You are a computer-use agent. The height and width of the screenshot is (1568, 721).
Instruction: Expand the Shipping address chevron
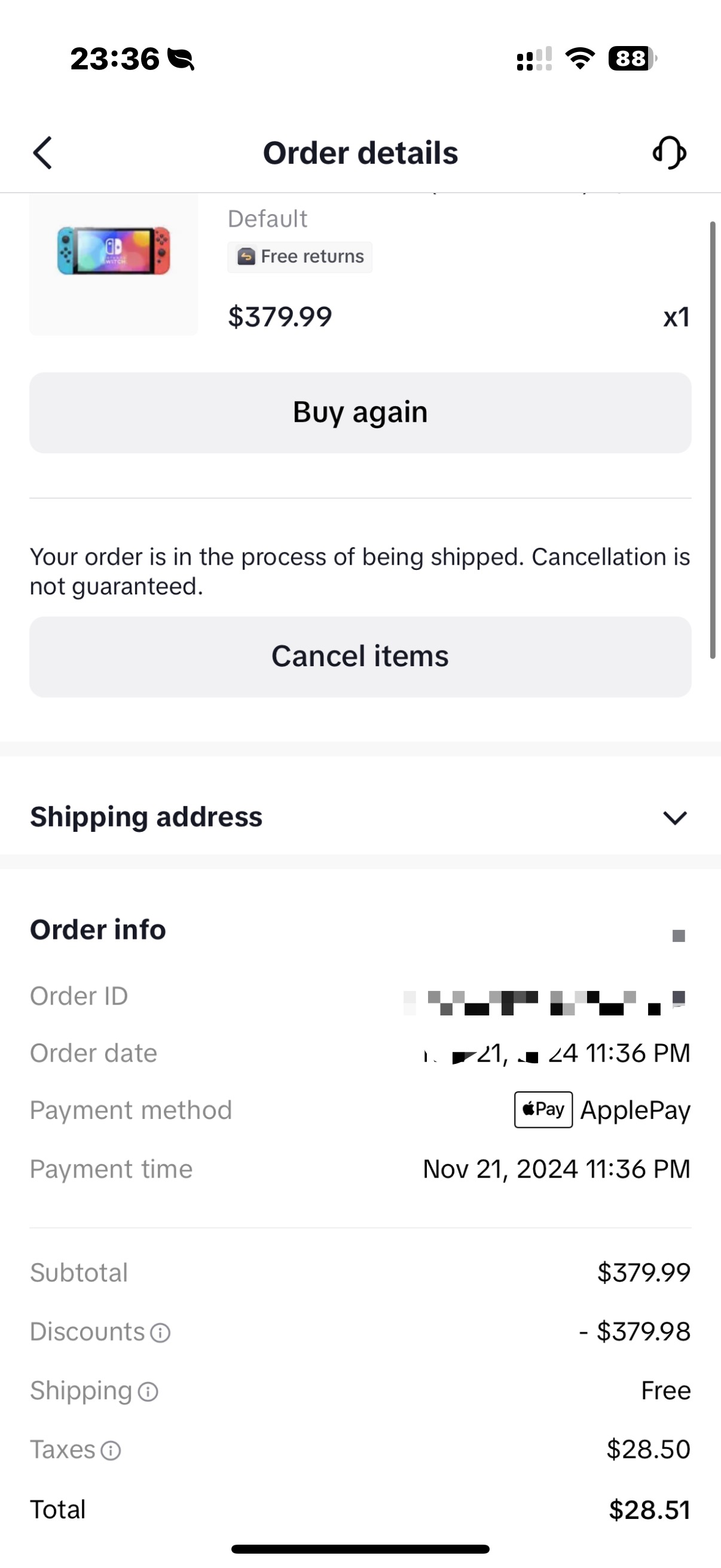click(x=674, y=817)
